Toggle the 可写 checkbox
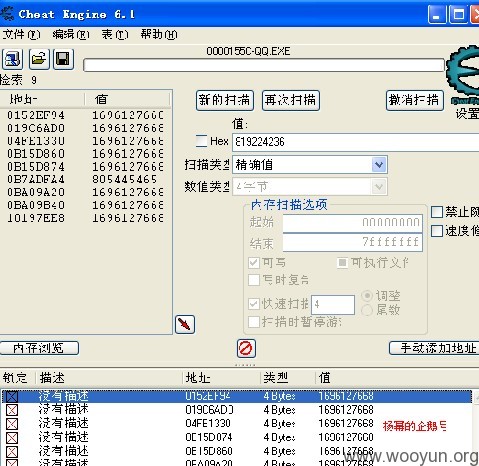The width and height of the screenshot is (479, 466). point(254,263)
